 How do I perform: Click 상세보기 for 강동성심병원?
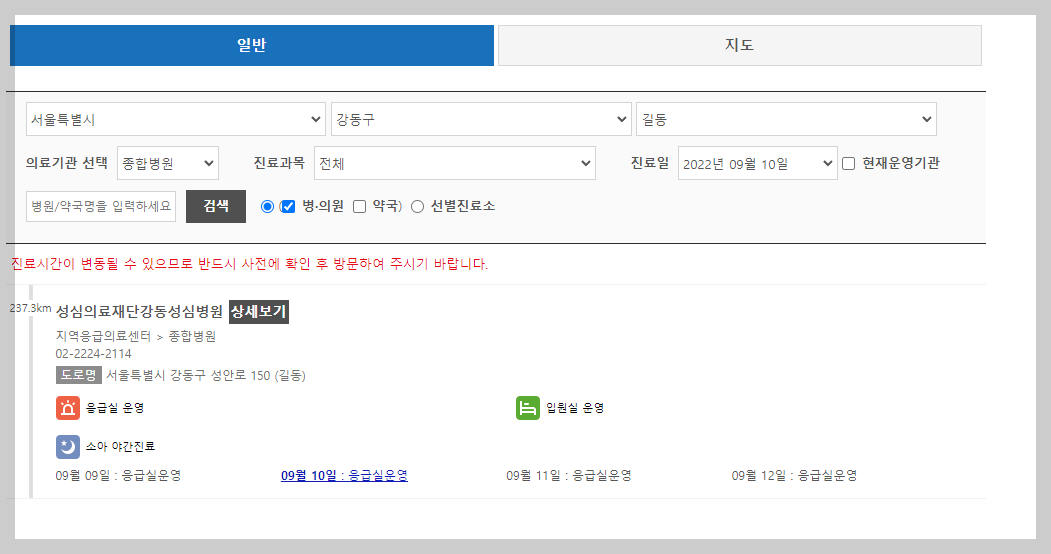[259, 311]
